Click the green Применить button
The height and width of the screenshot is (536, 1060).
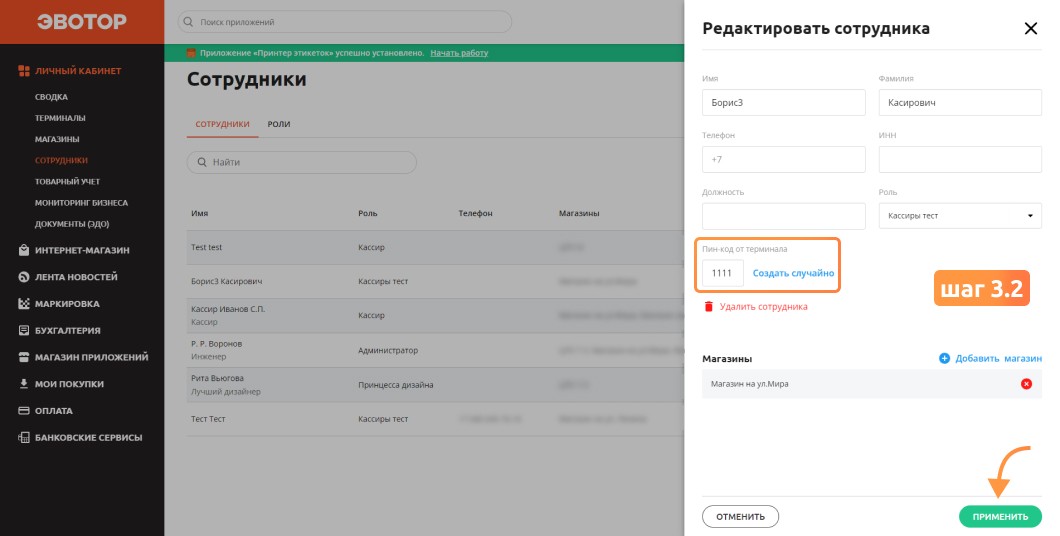point(1000,516)
